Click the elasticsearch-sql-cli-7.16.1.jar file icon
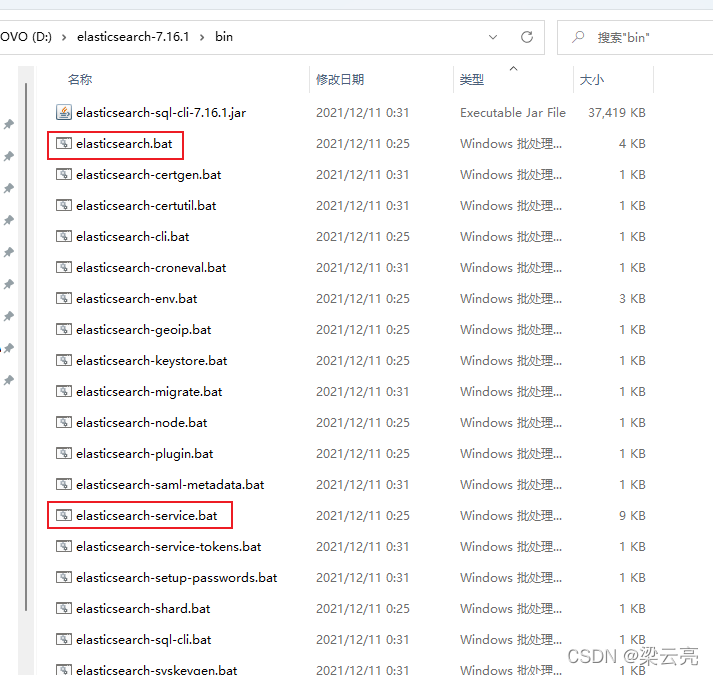713x675 pixels. (64, 112)
